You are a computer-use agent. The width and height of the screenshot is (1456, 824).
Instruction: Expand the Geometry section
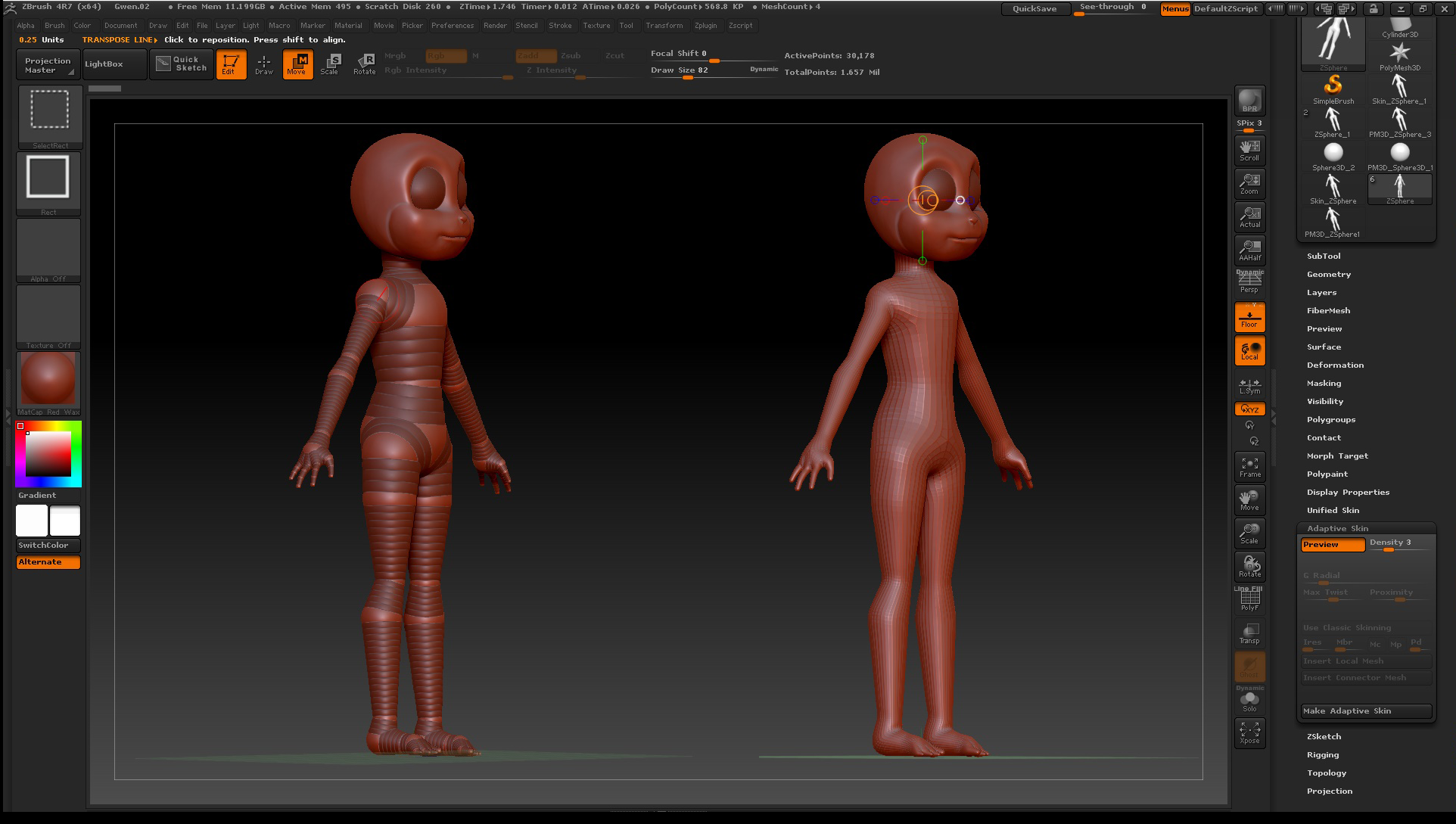point(1328,275)
